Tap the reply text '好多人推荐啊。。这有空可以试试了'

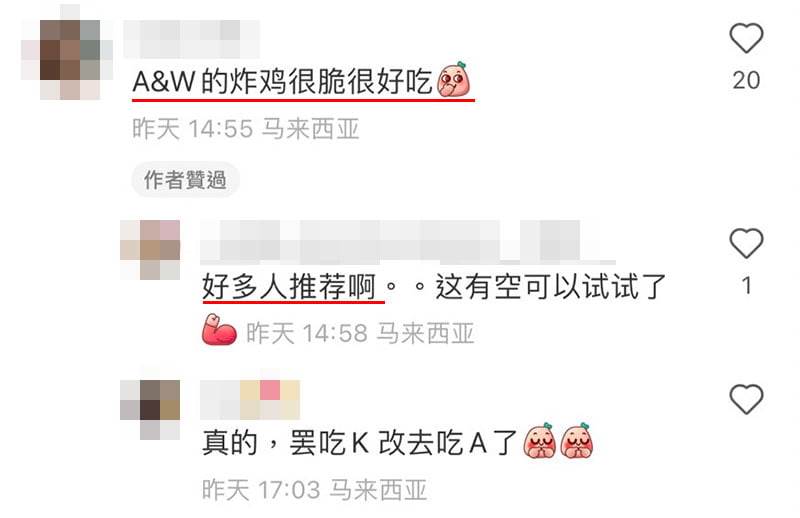click(x=434, y=287)
